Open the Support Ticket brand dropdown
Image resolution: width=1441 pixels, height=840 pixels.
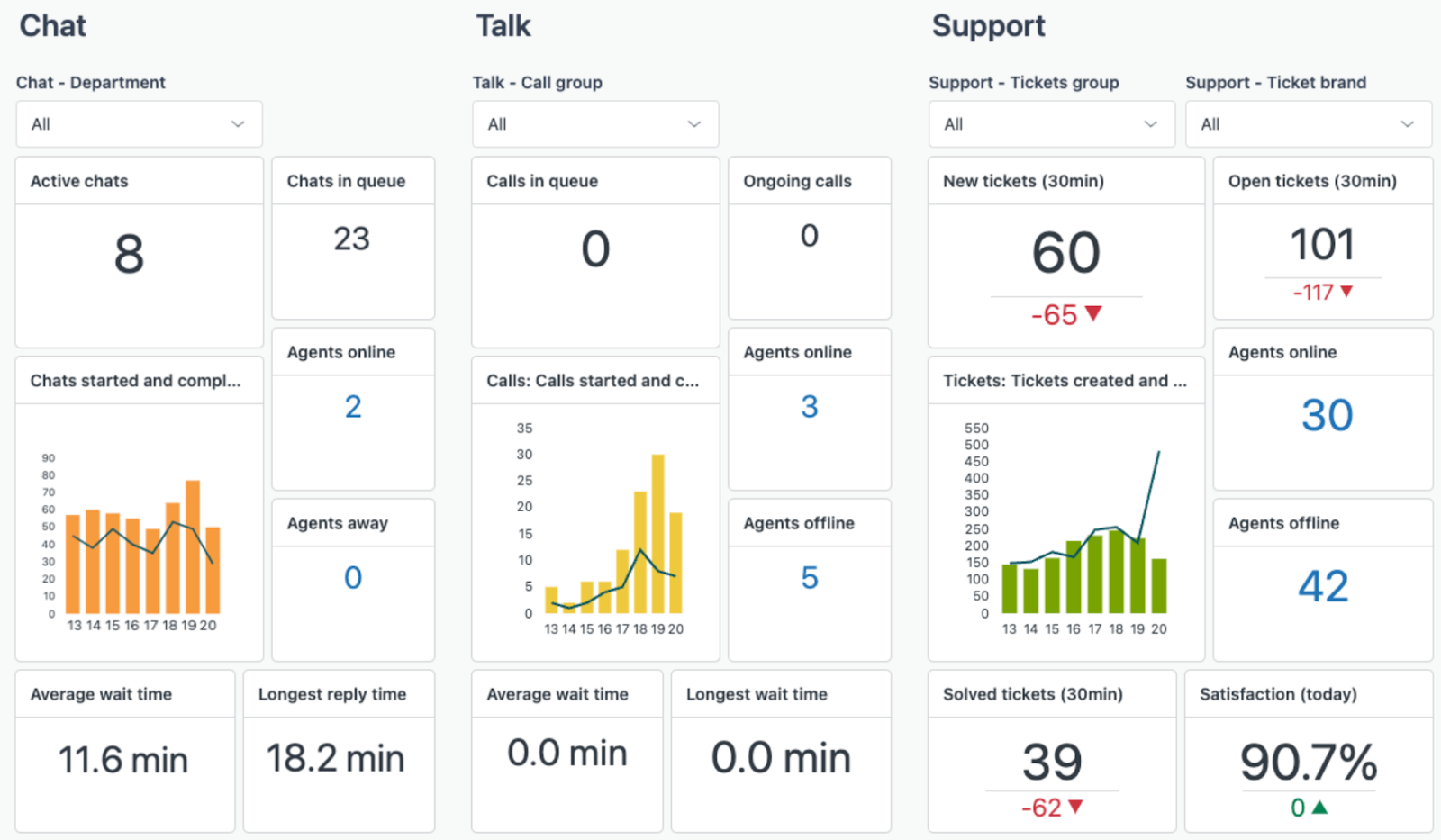click(1307, 123)
